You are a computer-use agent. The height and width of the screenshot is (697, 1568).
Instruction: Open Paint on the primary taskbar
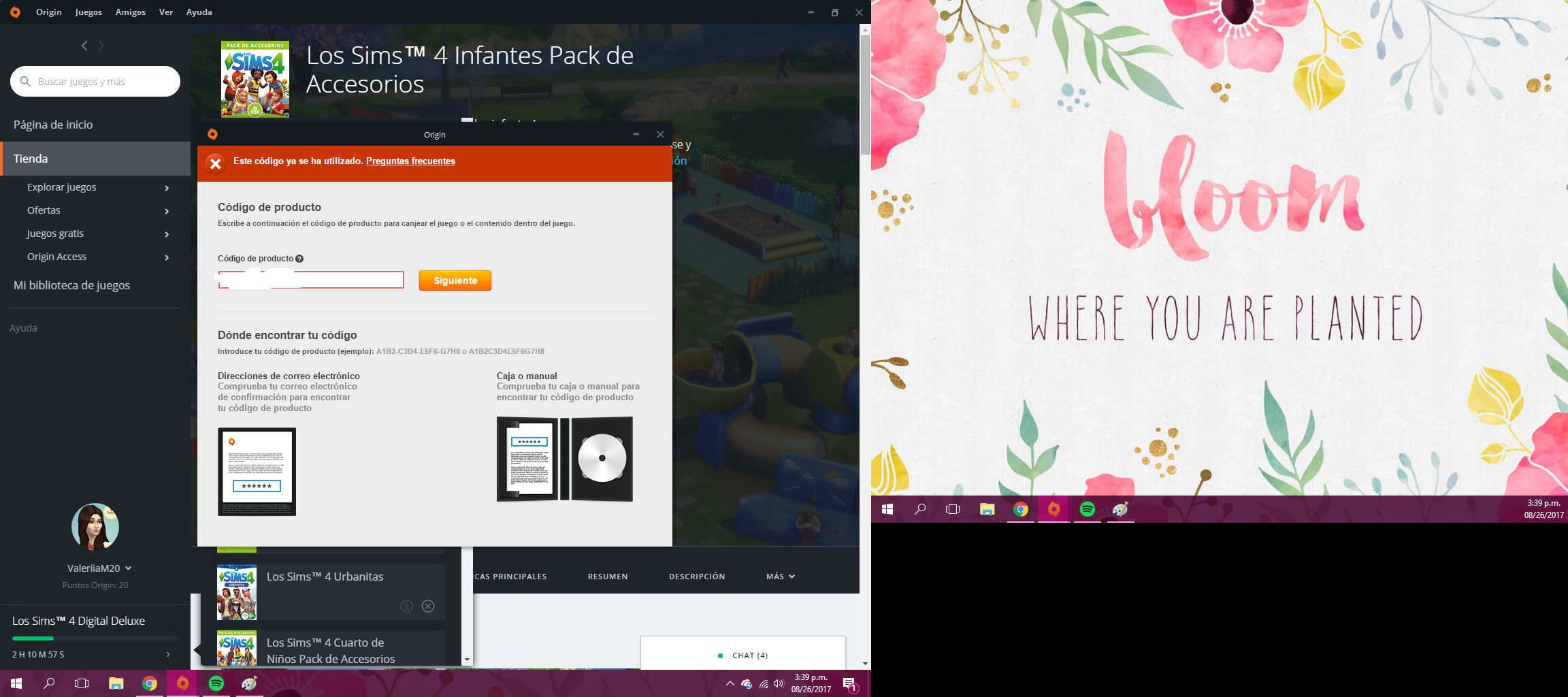coord(250,683)
